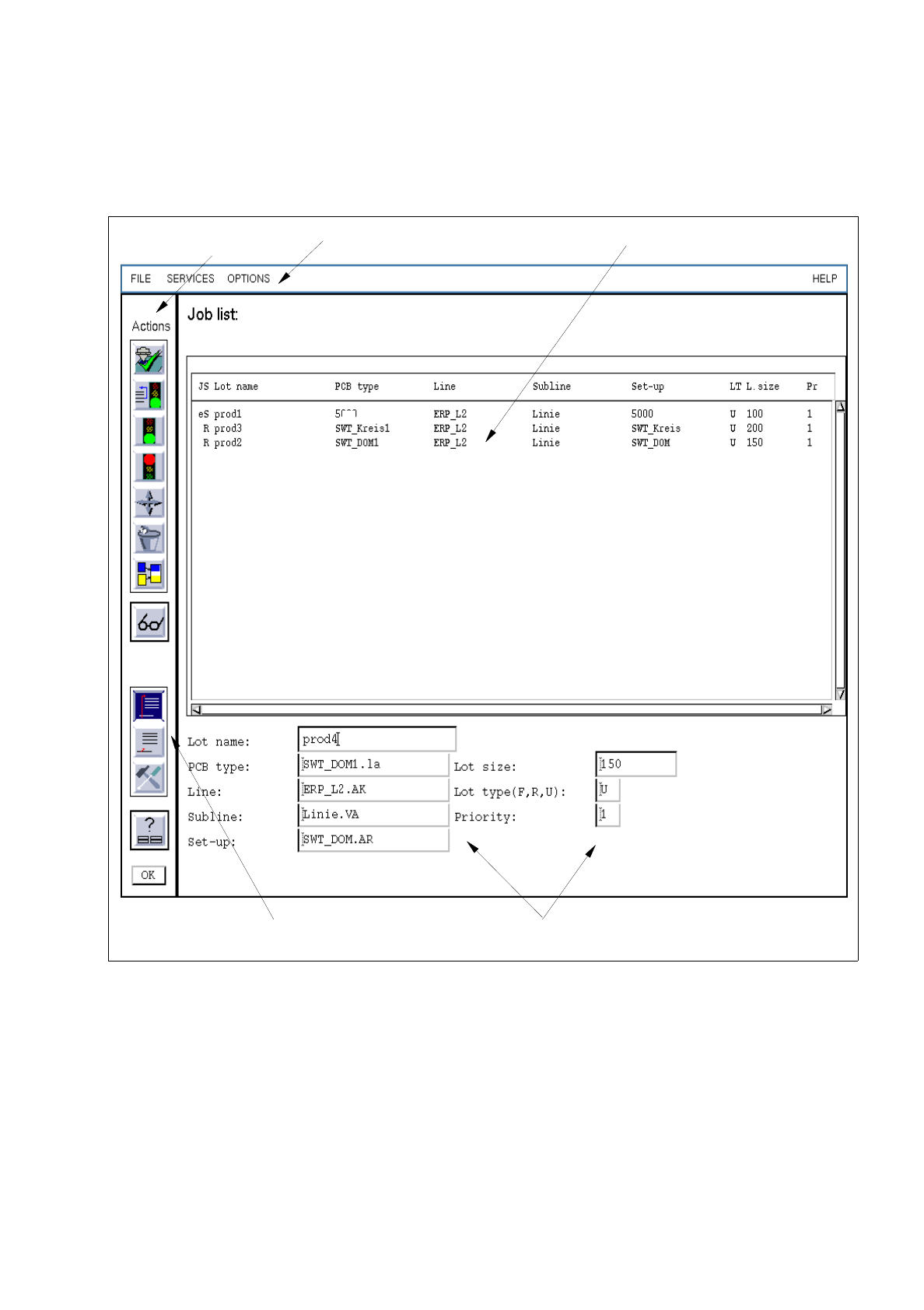The image size is (924, 1310).
Task: Select the prod3 row in job list
Action: 512,429
